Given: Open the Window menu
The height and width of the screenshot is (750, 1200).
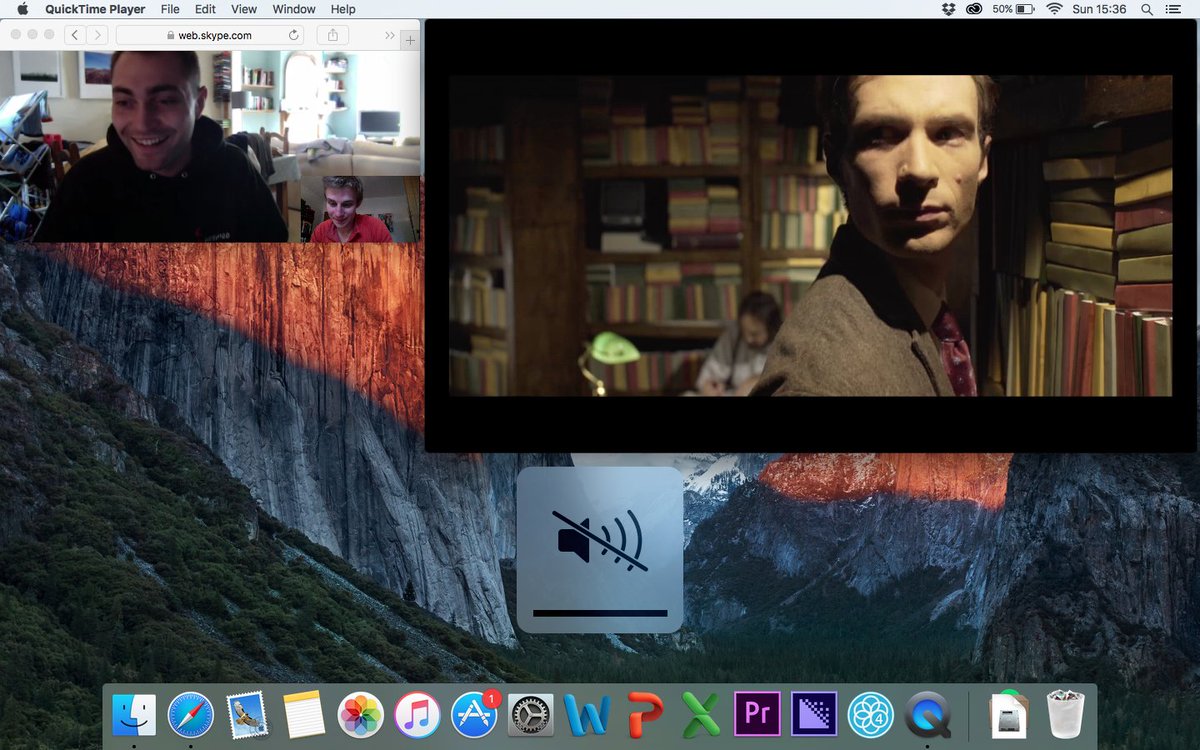Looking at the screenshot, I should (x=294, y=9).
